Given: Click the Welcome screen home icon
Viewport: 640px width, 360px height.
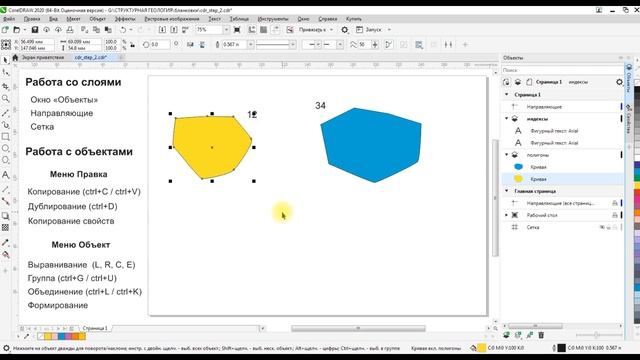Looking at the screenshot, I should click(x=16, y=58).
